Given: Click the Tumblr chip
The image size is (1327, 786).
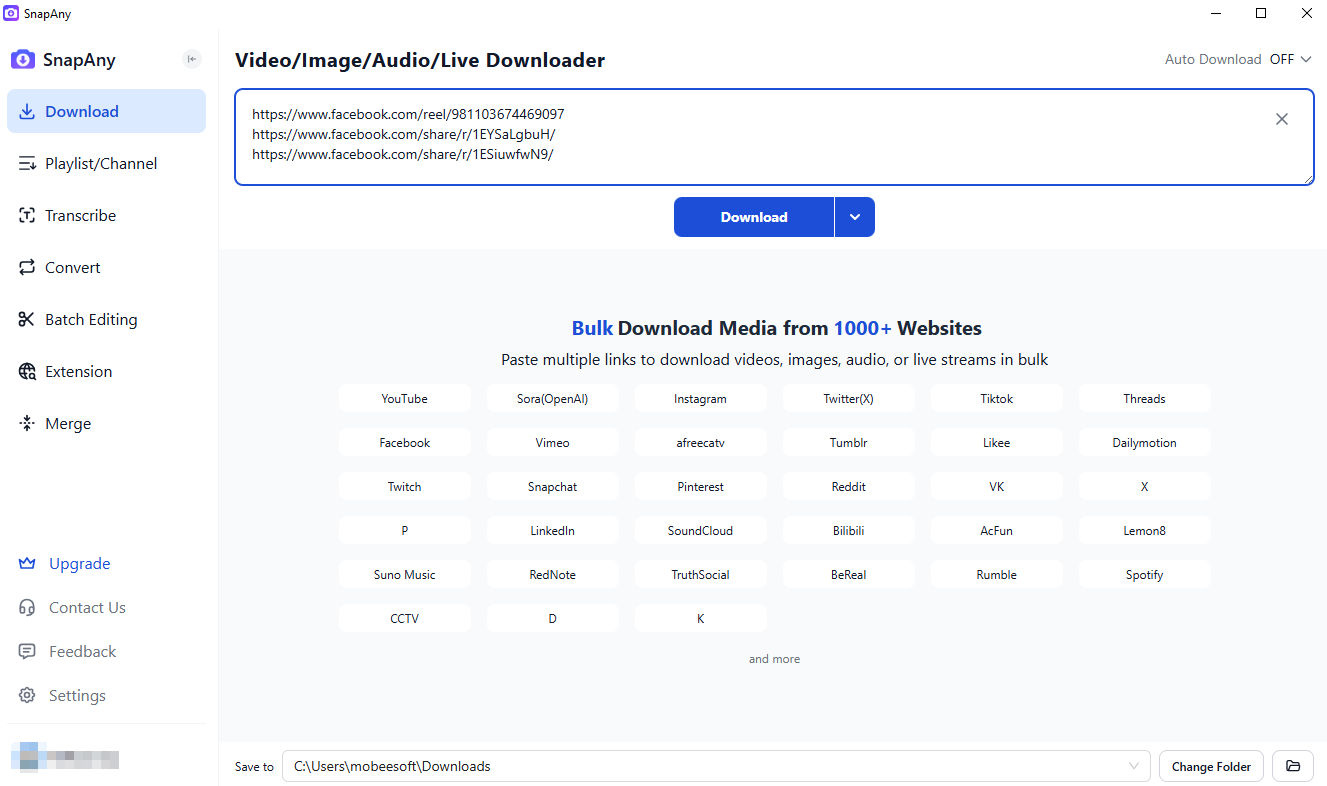Looking at the screenshot, I should click(x=848, y=442).
